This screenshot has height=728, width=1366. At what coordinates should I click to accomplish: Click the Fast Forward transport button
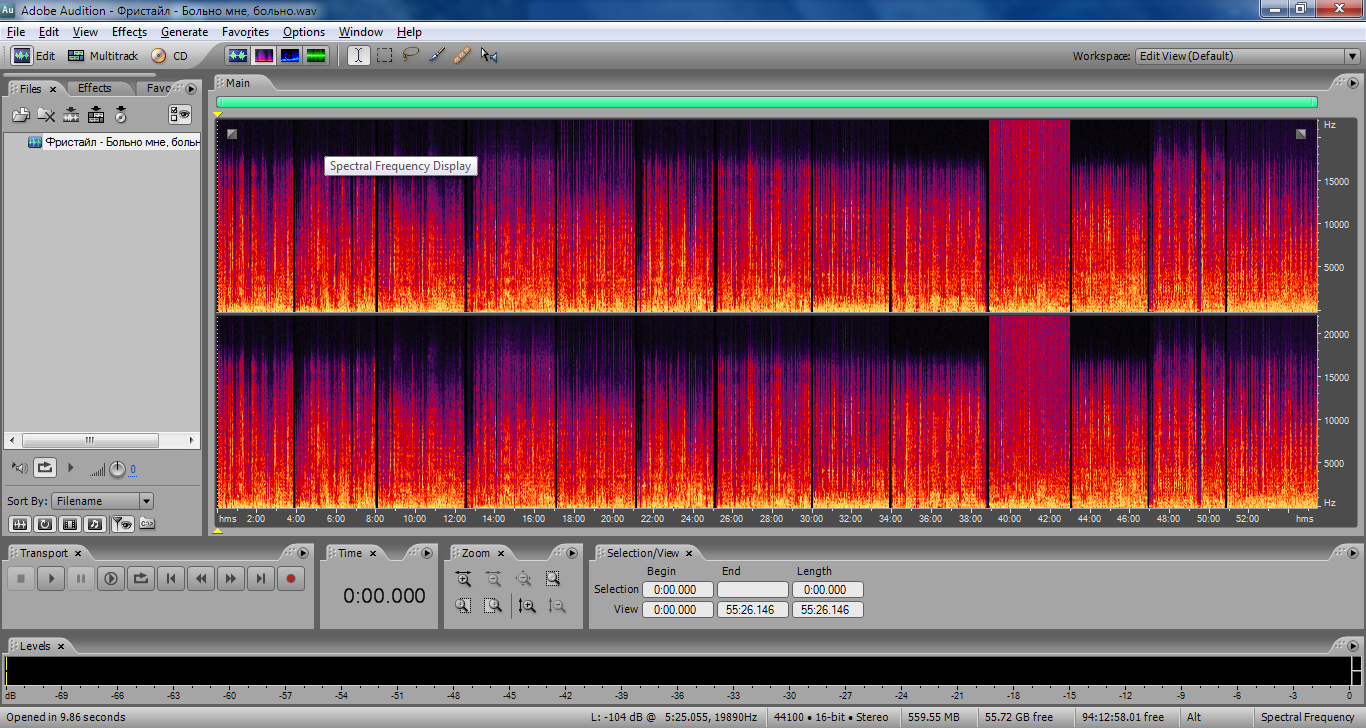coord(231,578)
